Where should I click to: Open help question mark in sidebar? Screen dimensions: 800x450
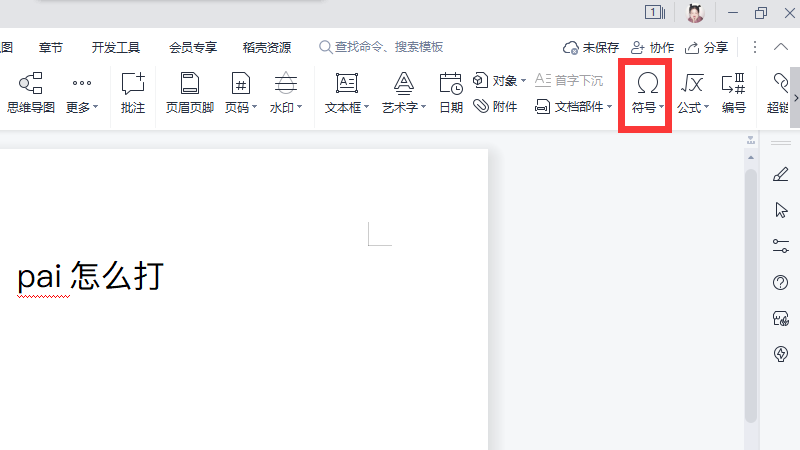[x=781, y=283]
